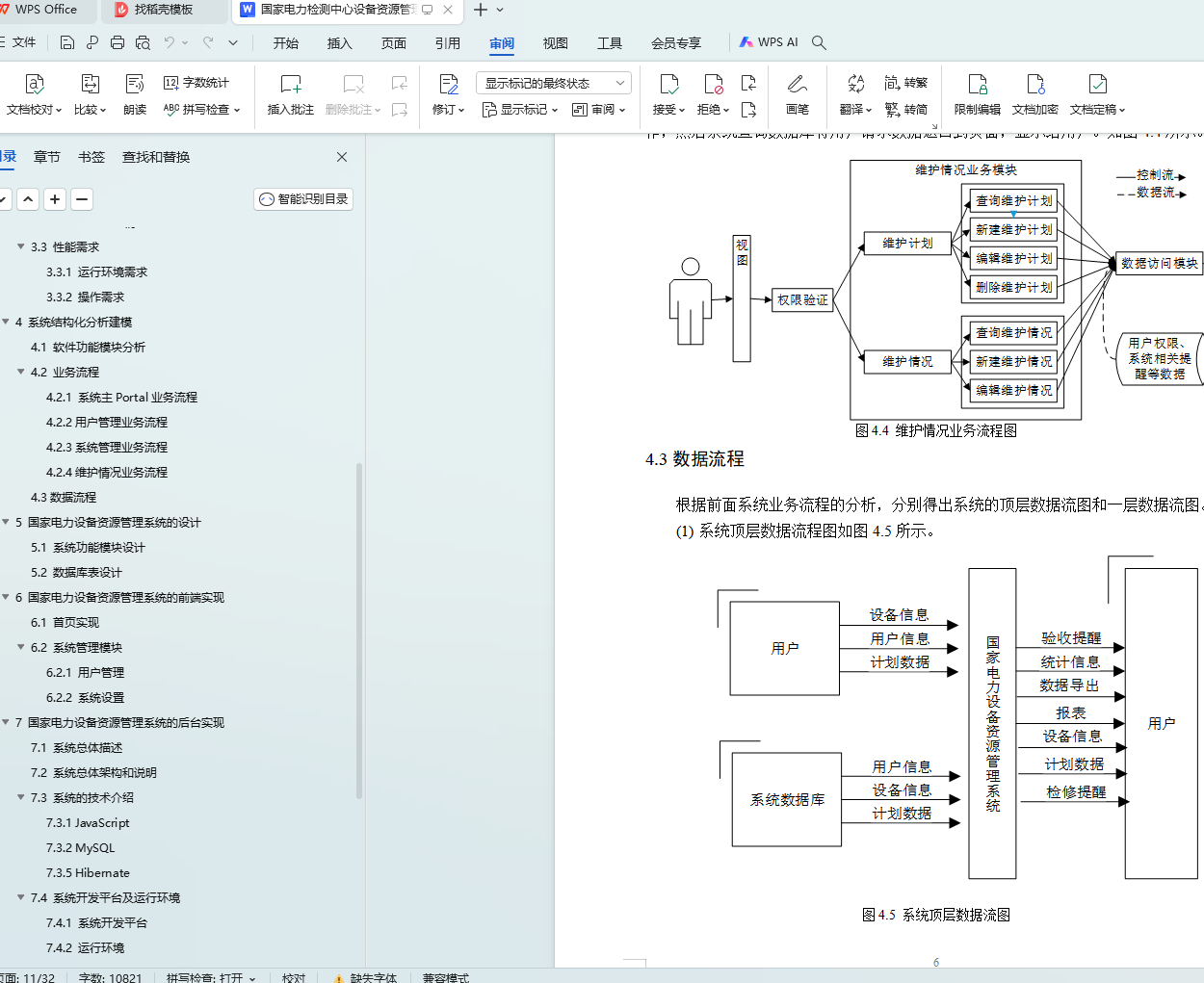Switch to 章节 navigation tab
This screenshot has height=983, width=1204.
[47, 157]
